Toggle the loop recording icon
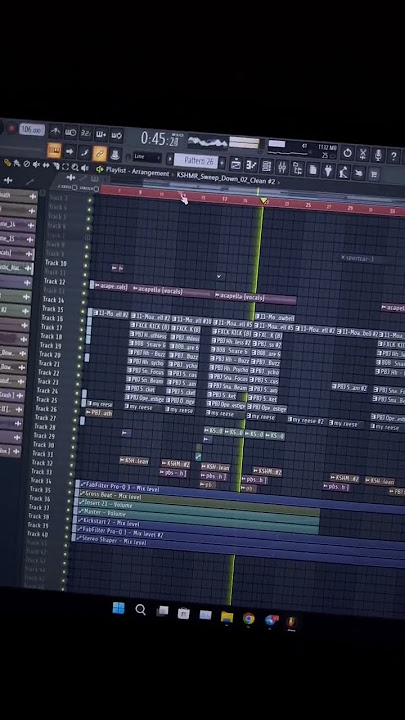 pos(116,135)
